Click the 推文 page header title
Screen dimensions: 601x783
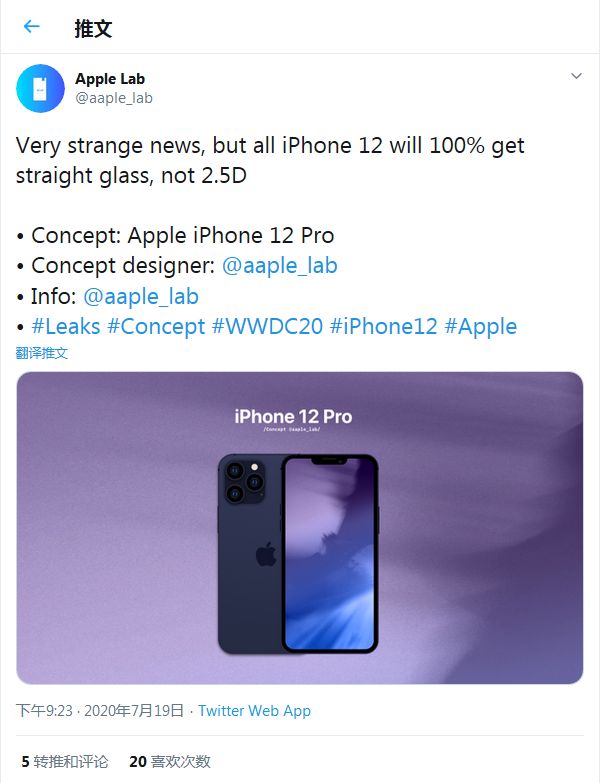(93, 28)
